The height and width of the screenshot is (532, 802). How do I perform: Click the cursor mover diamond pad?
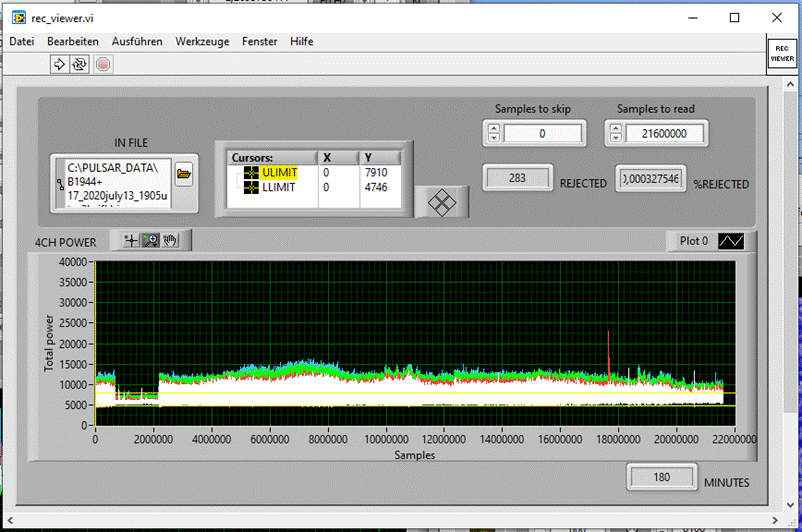coord(441,203)
